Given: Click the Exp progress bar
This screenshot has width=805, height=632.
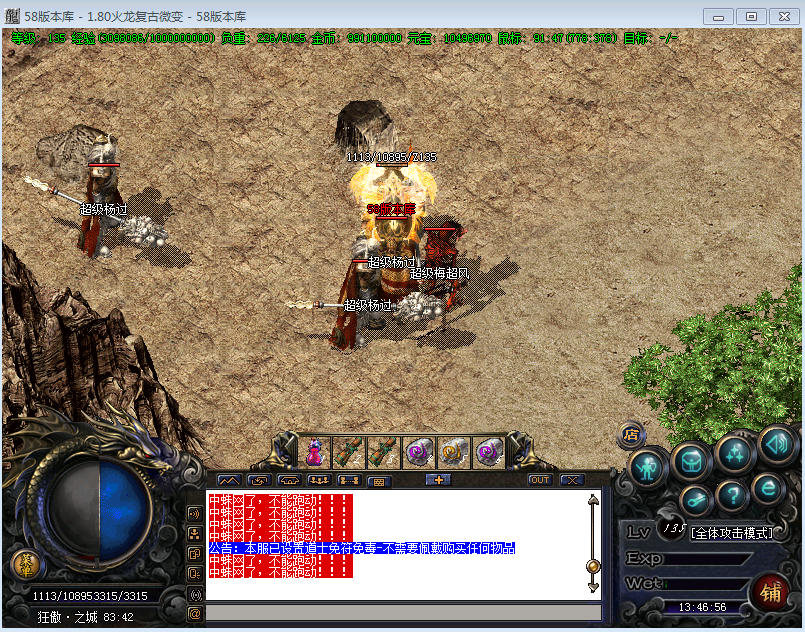Looking at the screenshot, I should point(707,559).
